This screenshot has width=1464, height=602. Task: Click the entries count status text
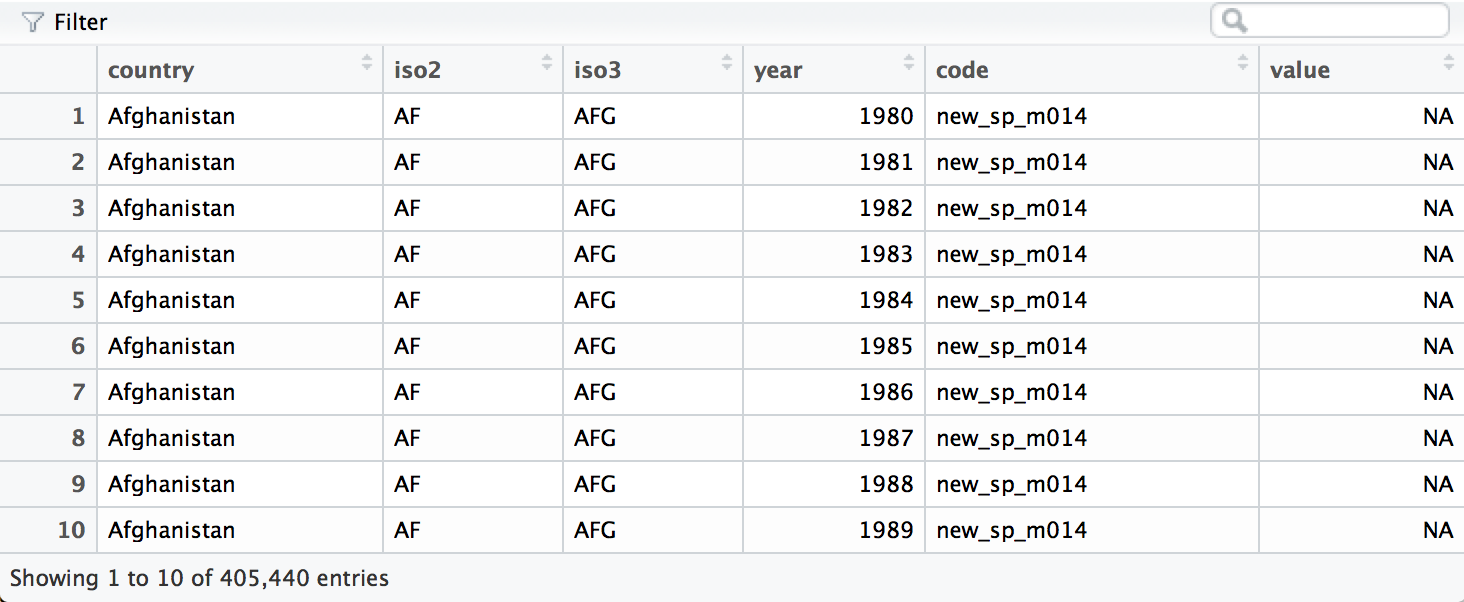[199, 578]
